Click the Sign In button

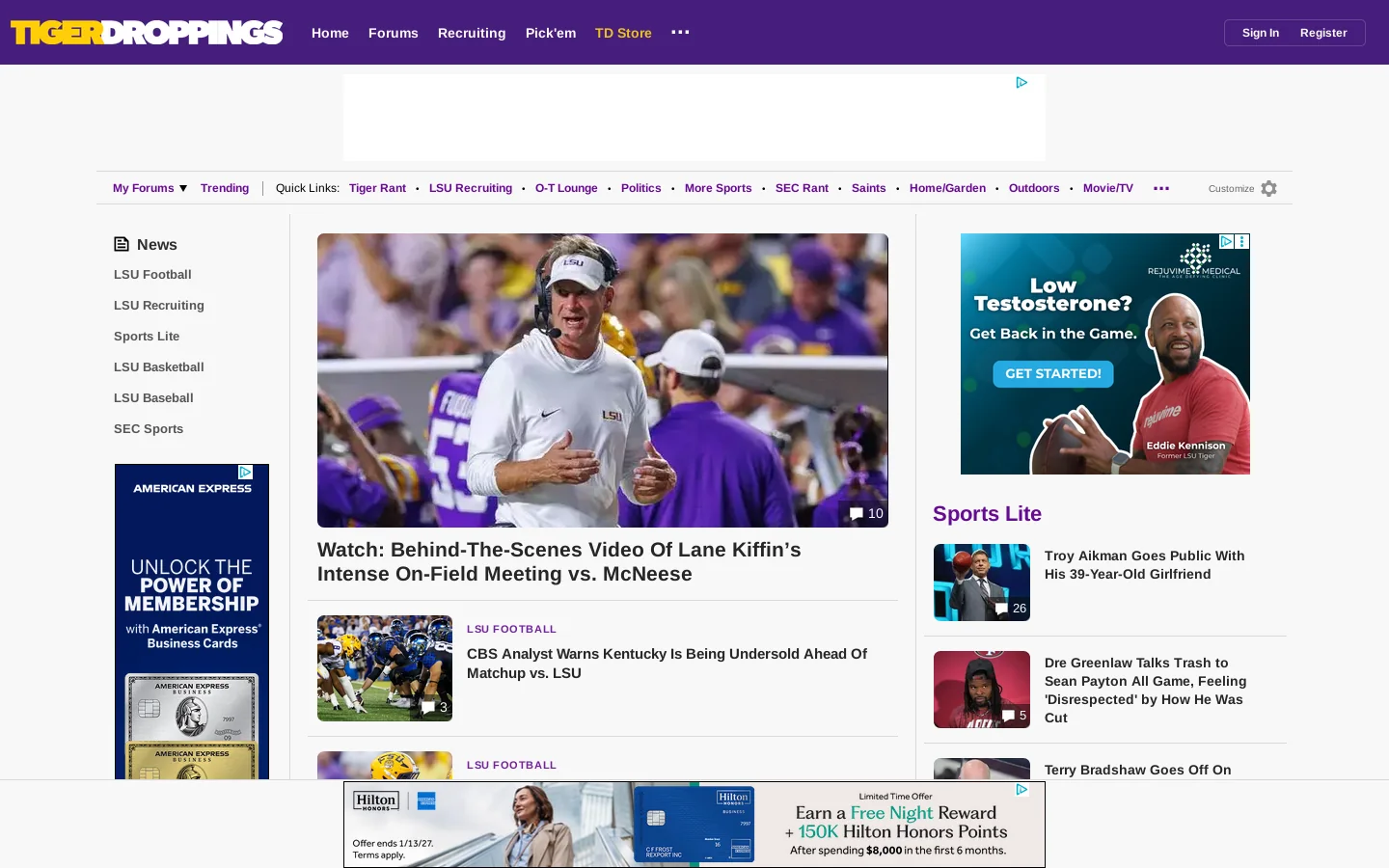pos(1260,33)
